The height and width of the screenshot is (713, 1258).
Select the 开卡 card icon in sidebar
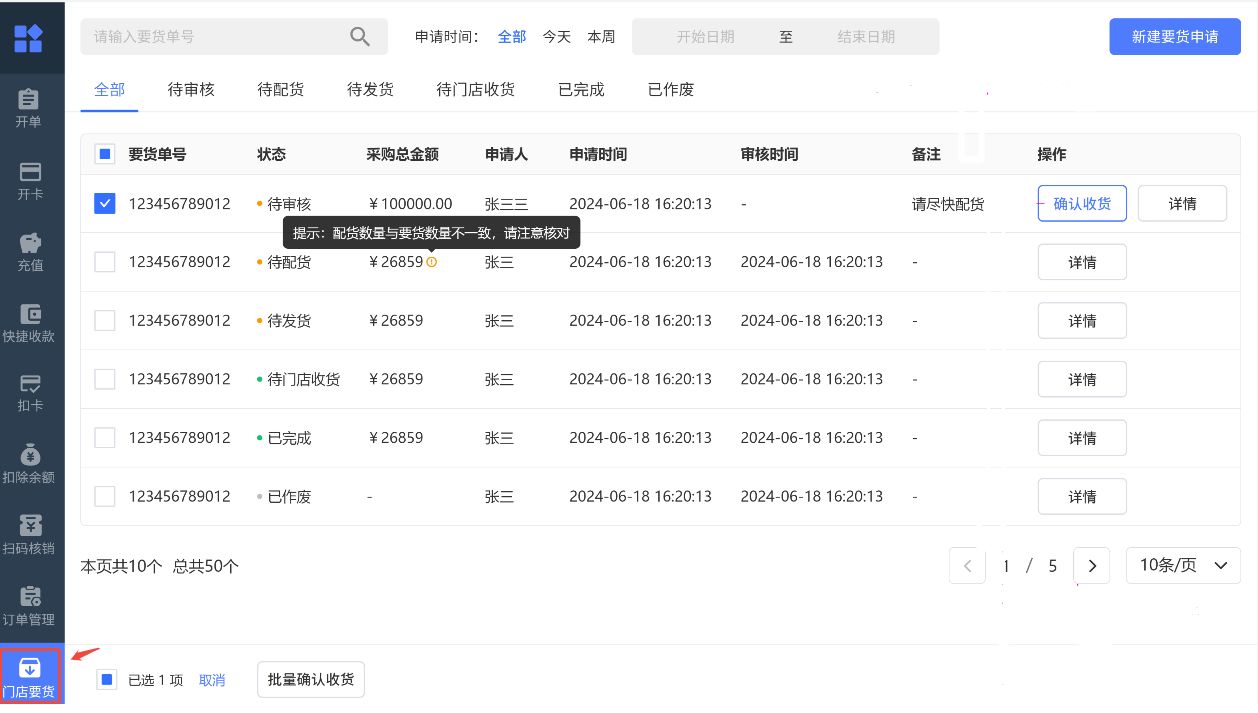point(30,171)
